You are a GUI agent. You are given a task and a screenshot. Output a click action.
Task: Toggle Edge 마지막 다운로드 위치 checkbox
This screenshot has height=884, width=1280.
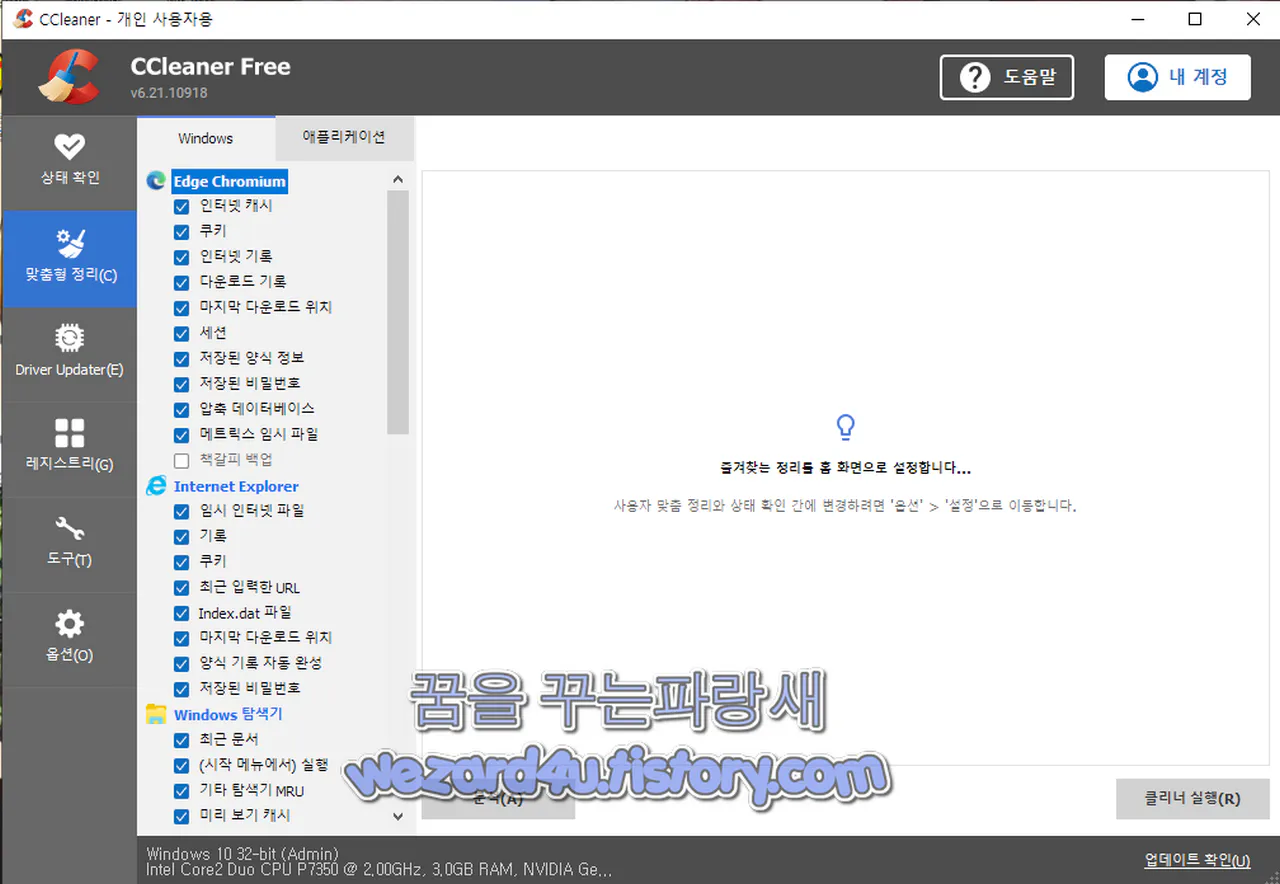click(181, 308)
